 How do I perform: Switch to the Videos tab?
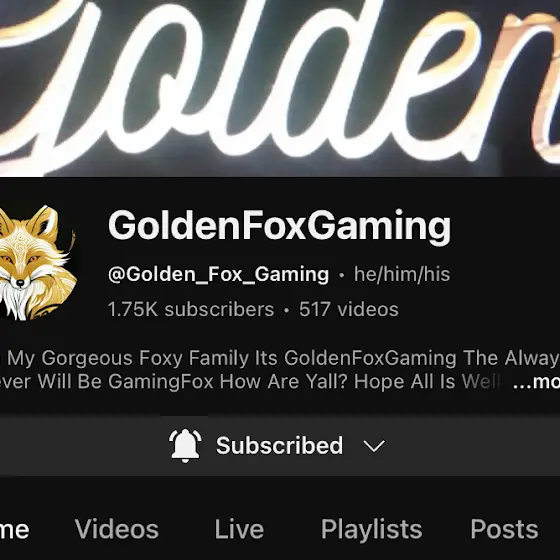(x=117, y=529)
